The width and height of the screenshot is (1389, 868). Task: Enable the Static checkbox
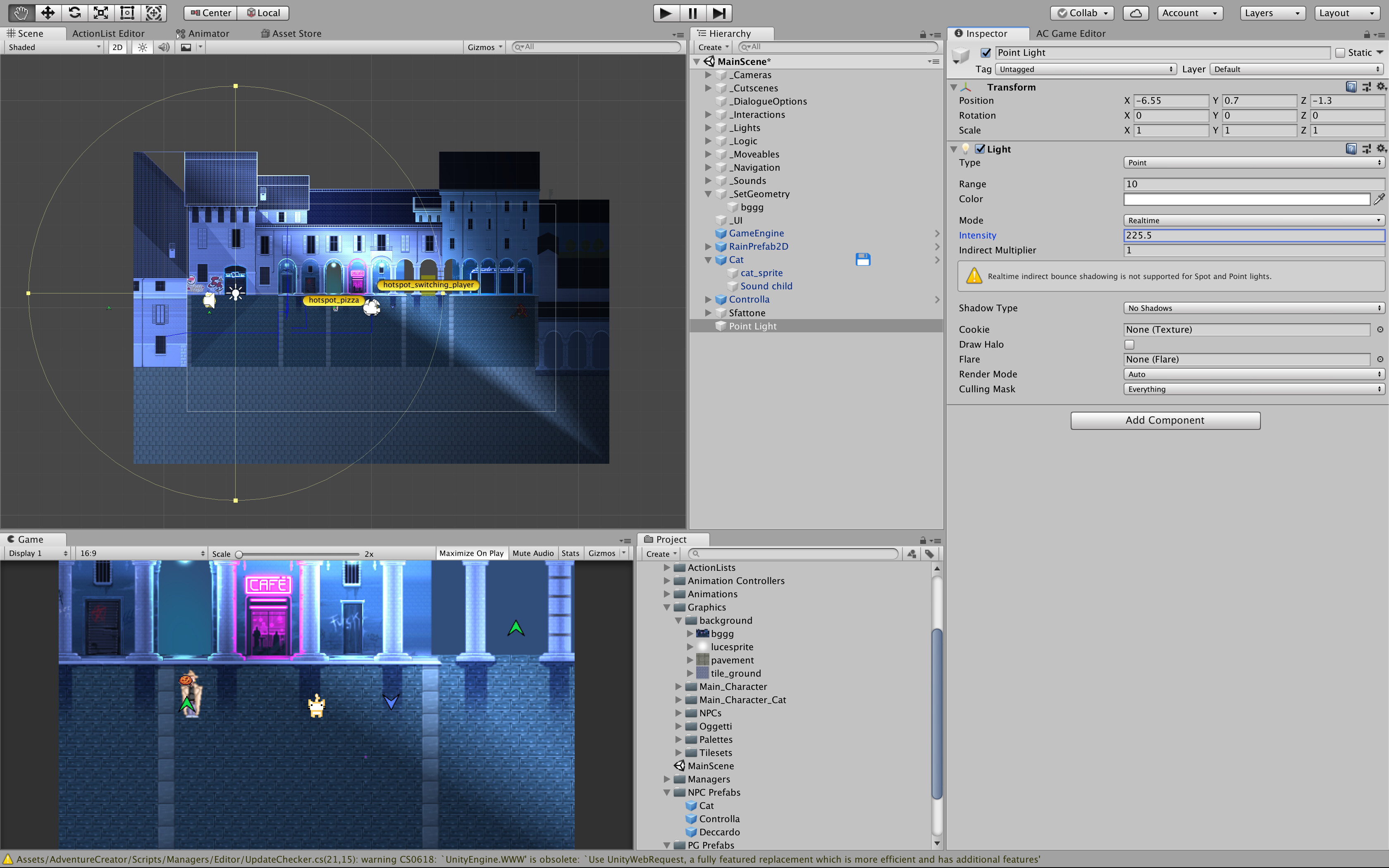1340,53
